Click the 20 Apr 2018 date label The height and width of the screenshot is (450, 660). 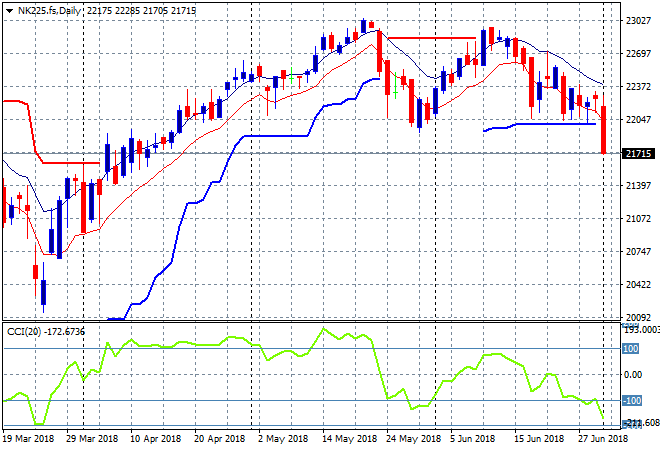click(x=219, y=439)
